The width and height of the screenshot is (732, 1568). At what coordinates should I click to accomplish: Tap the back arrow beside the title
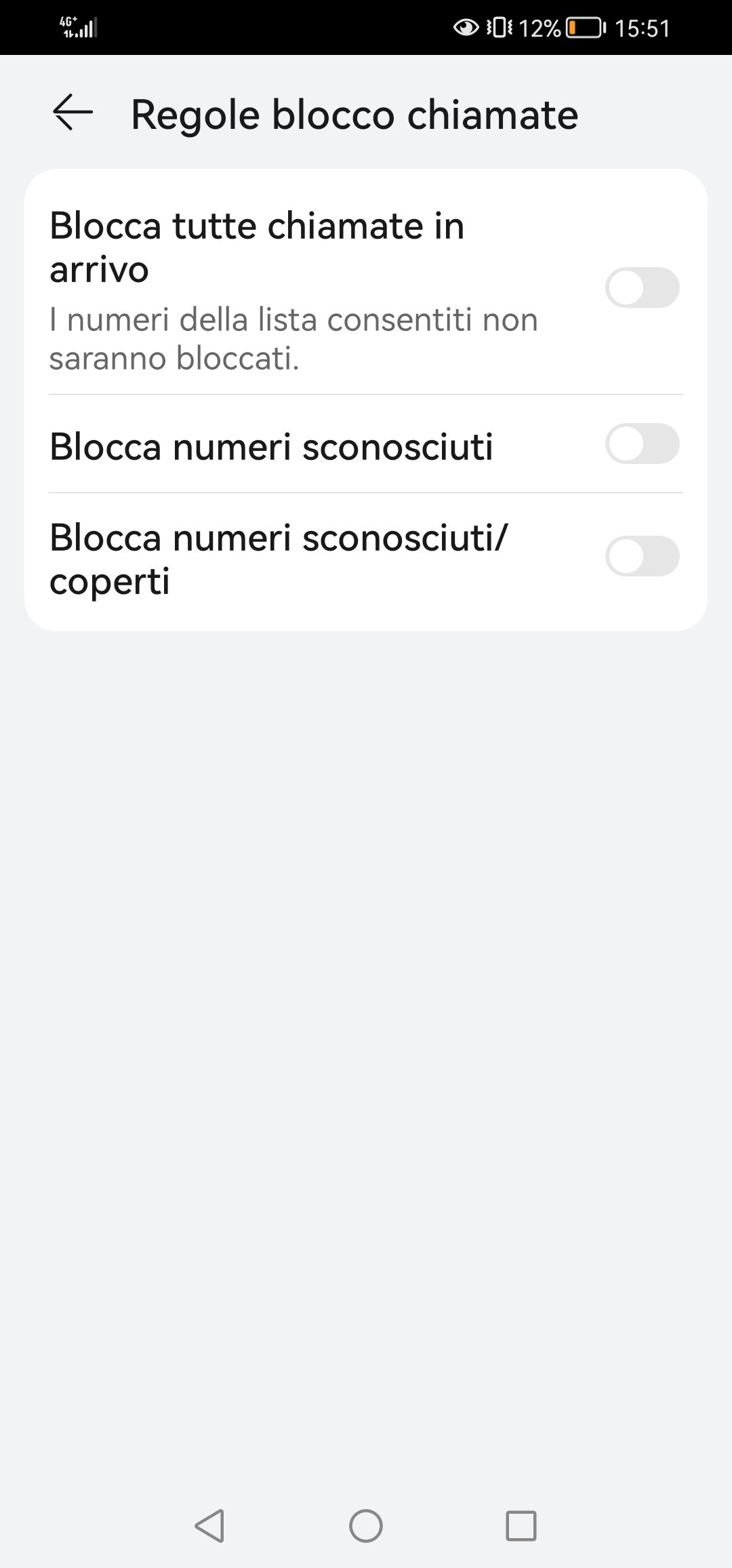coord(73,113)
